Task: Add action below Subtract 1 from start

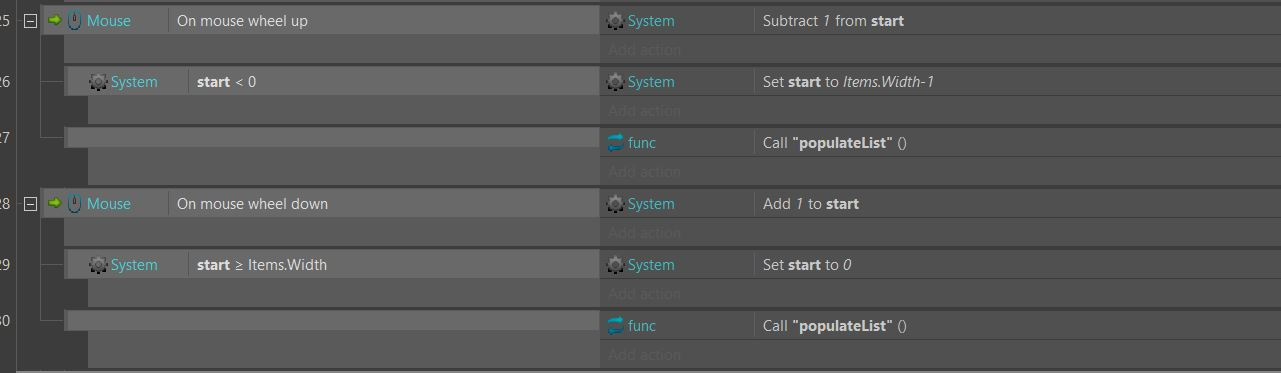Action: click(x=644, y=49)
